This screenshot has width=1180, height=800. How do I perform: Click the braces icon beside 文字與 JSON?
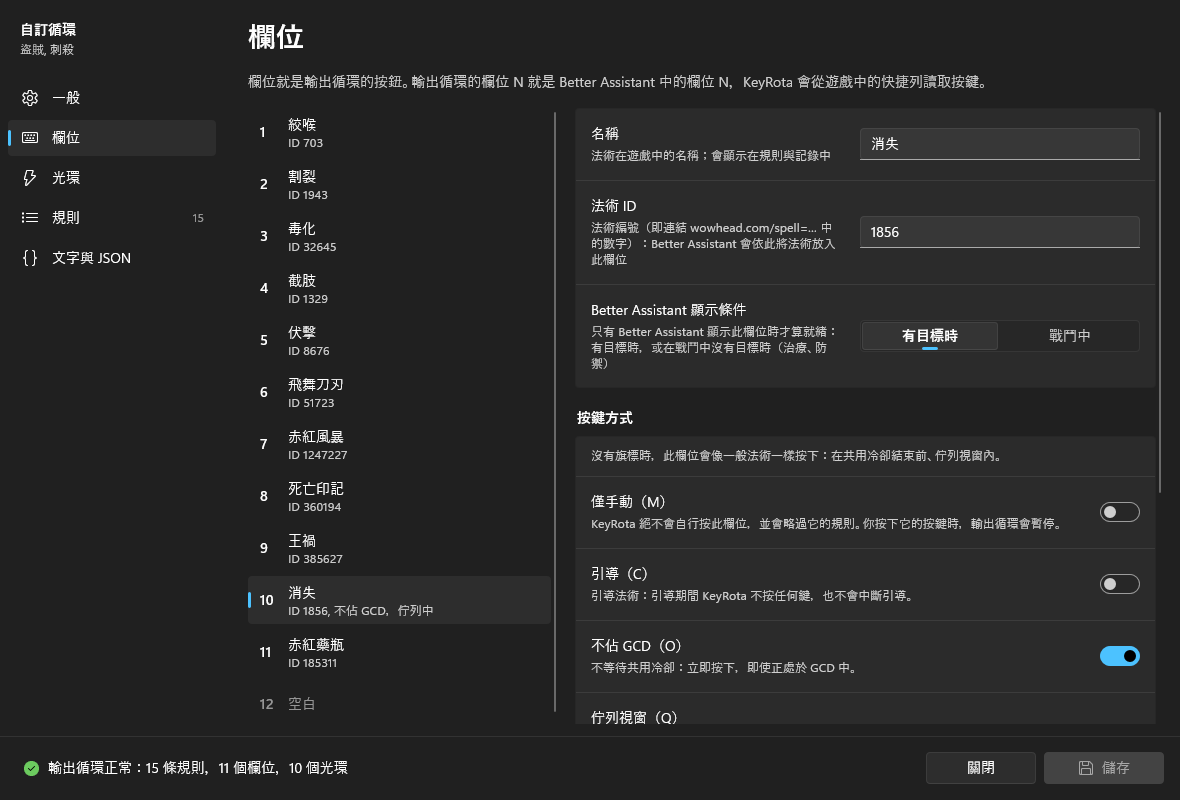click(30, 257)
